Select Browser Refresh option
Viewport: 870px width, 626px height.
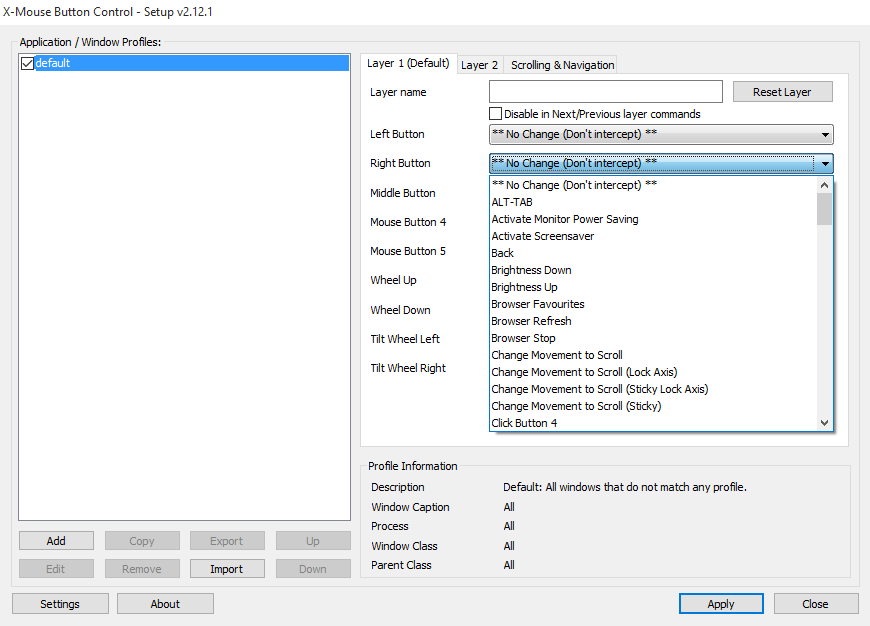tap(654, 321)
